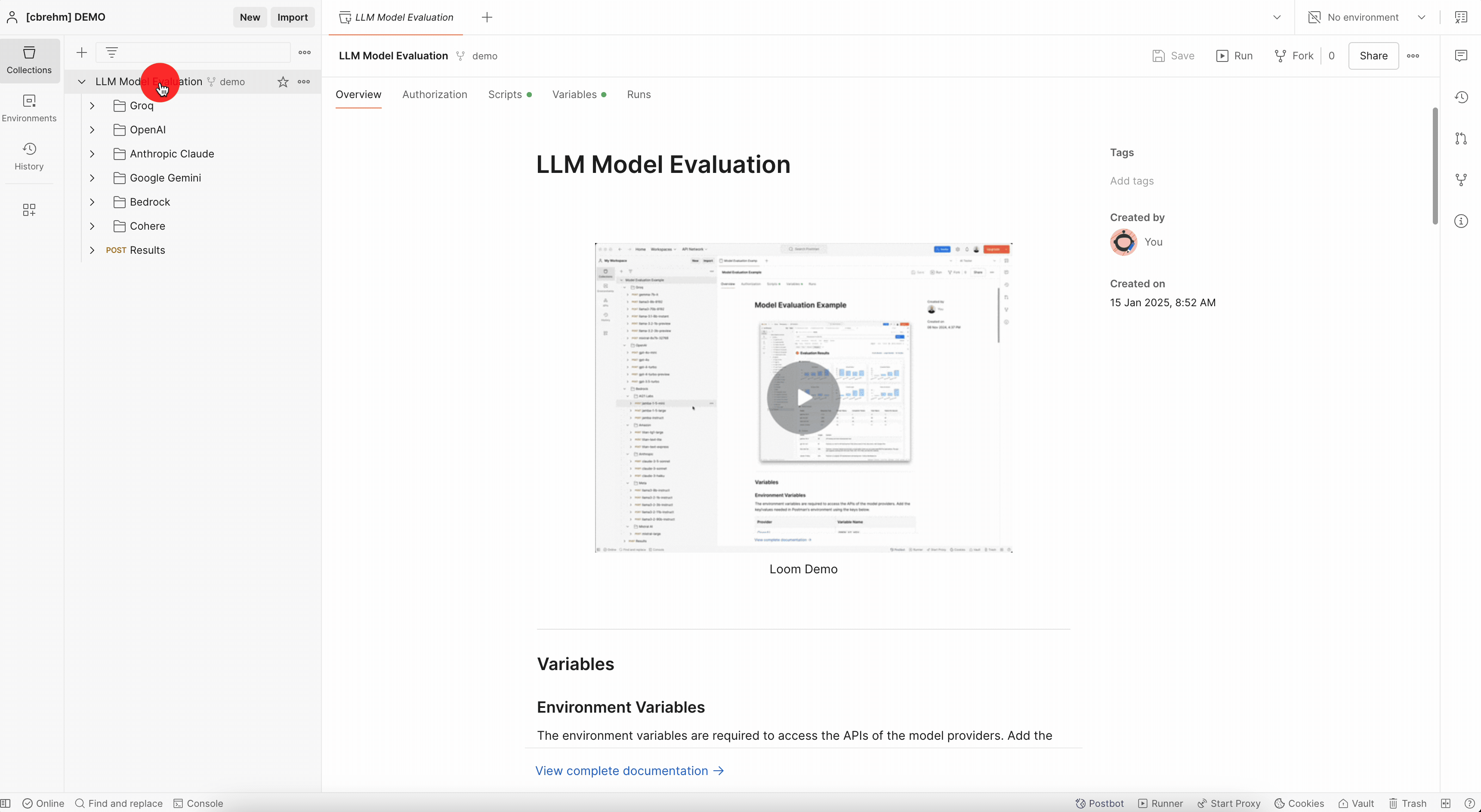Open the forks icon in right sidebar

(x=1461, y=180)
